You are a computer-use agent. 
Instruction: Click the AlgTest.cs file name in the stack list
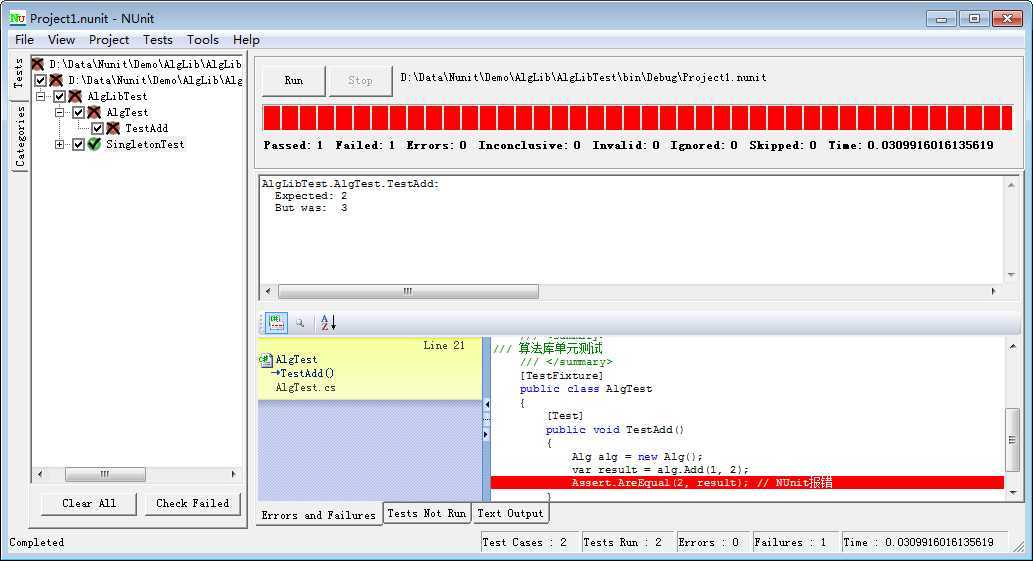click(306, 388)
